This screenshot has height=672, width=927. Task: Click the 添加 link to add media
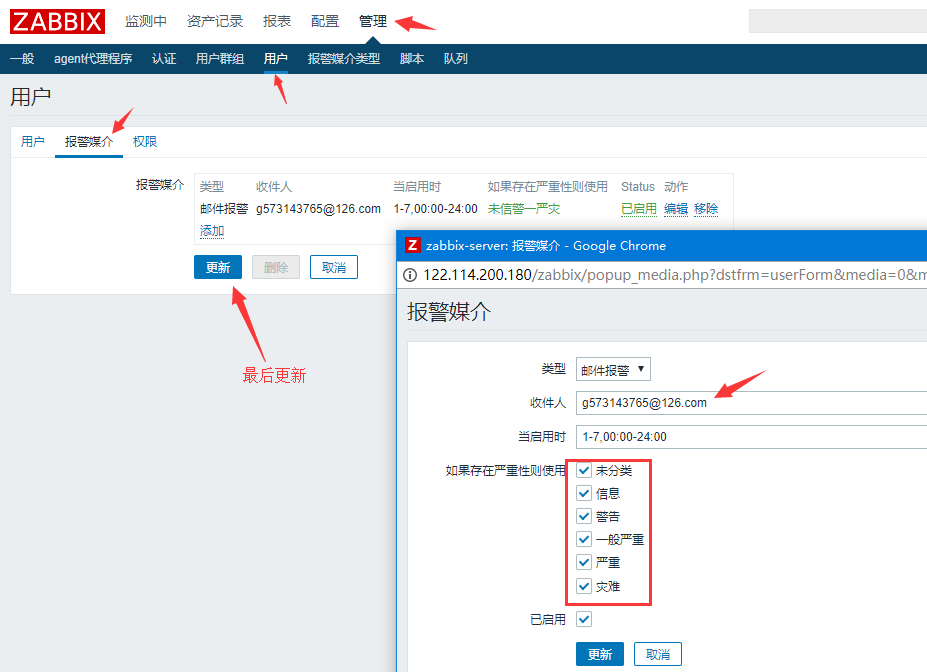pos(212,231)
